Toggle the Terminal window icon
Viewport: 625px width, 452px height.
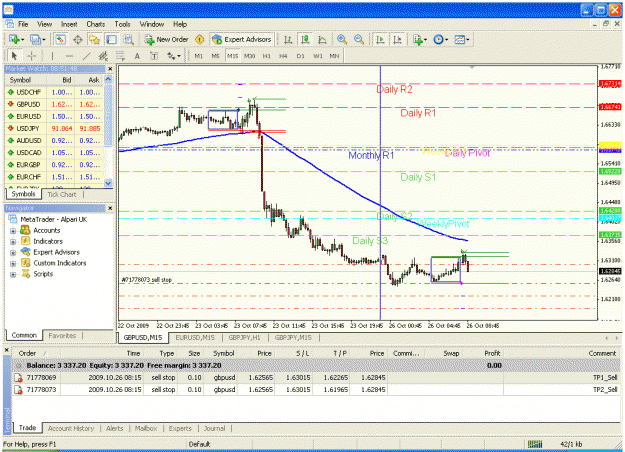point(112,39)
